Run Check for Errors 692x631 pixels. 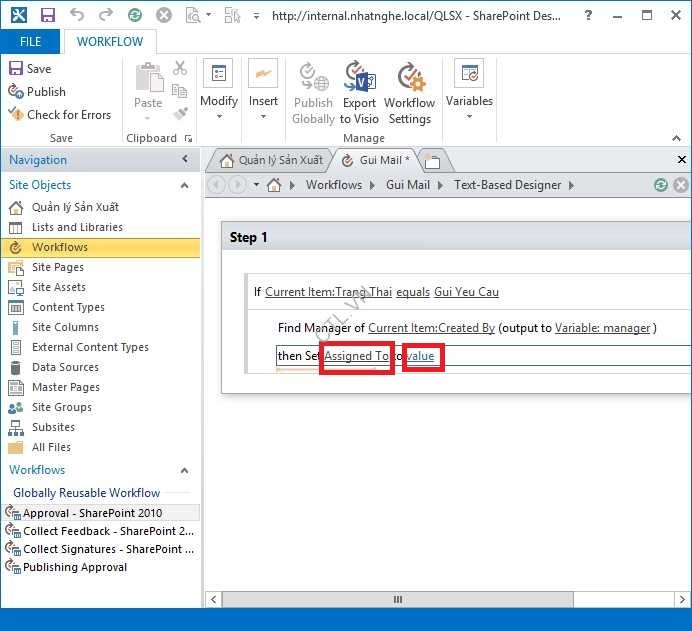tap(60, 114)
